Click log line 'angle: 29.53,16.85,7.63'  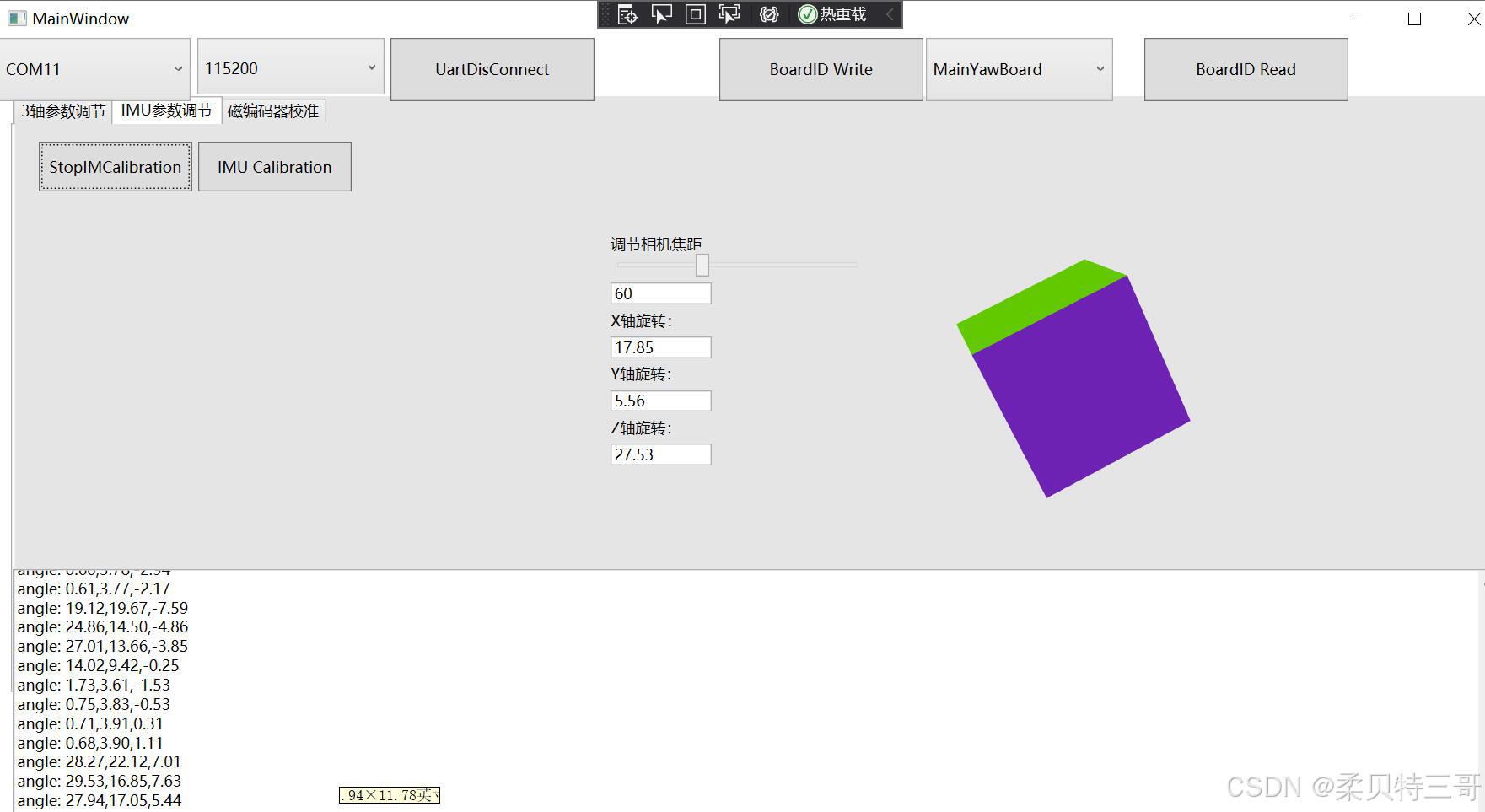point(100,781)
